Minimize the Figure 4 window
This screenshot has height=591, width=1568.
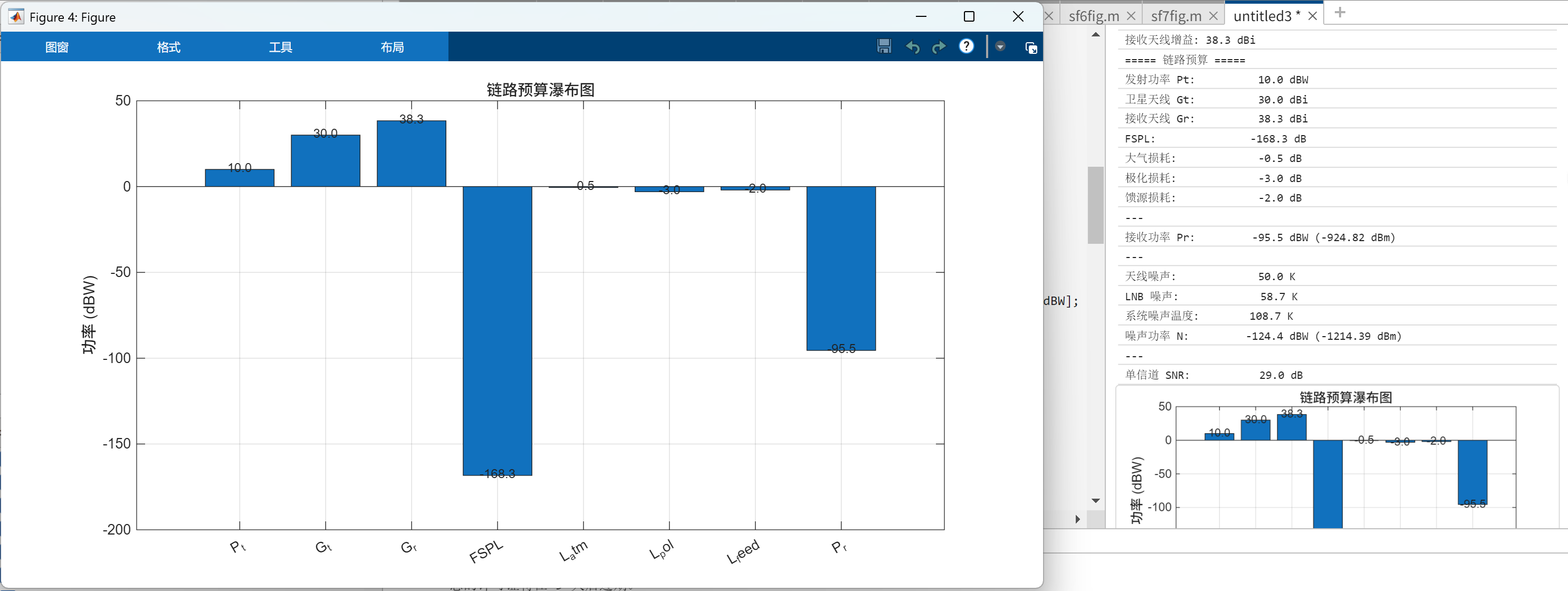[x=921, y=16]
